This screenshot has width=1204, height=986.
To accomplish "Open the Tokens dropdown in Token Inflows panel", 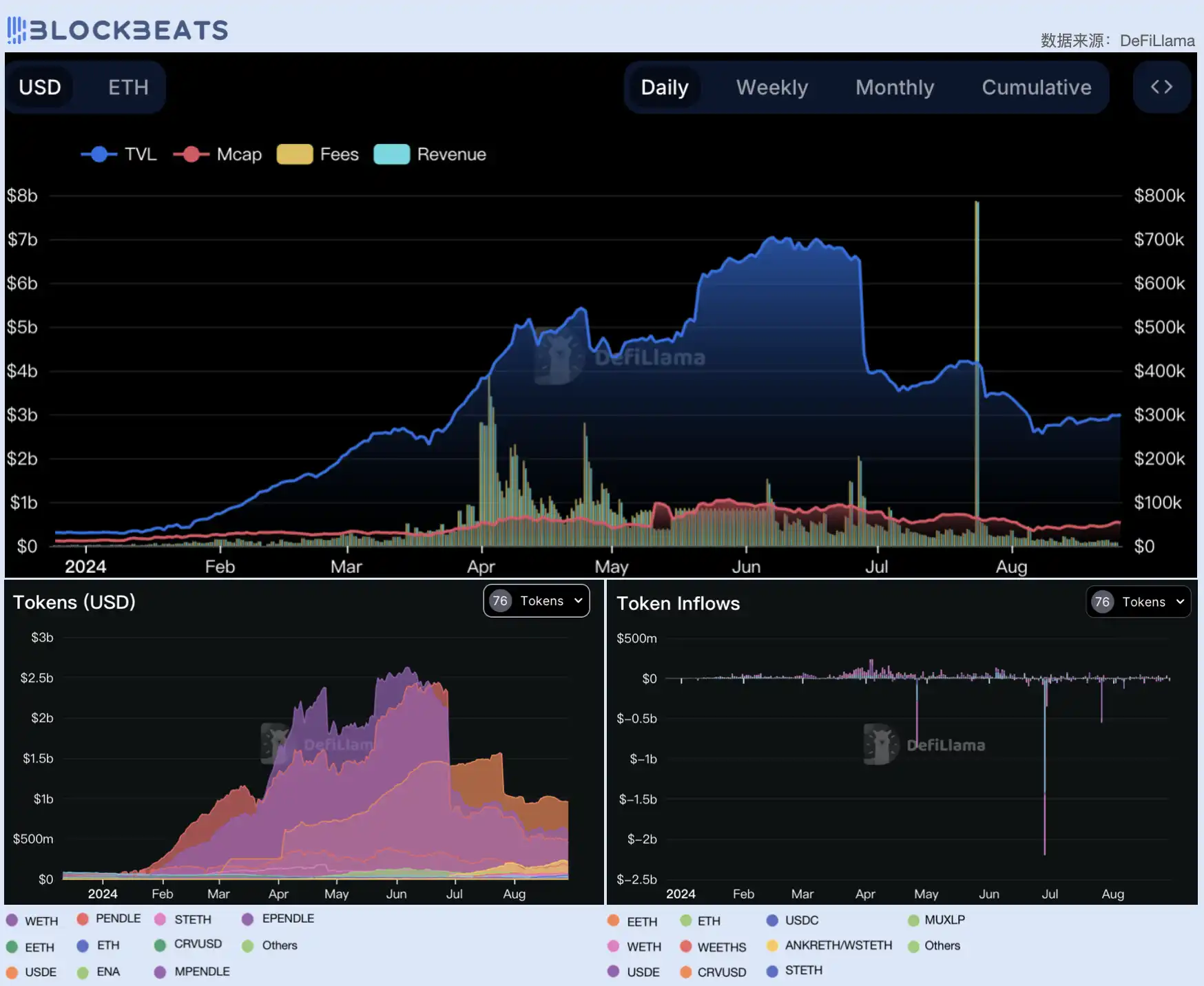I will pos(1139,602).
